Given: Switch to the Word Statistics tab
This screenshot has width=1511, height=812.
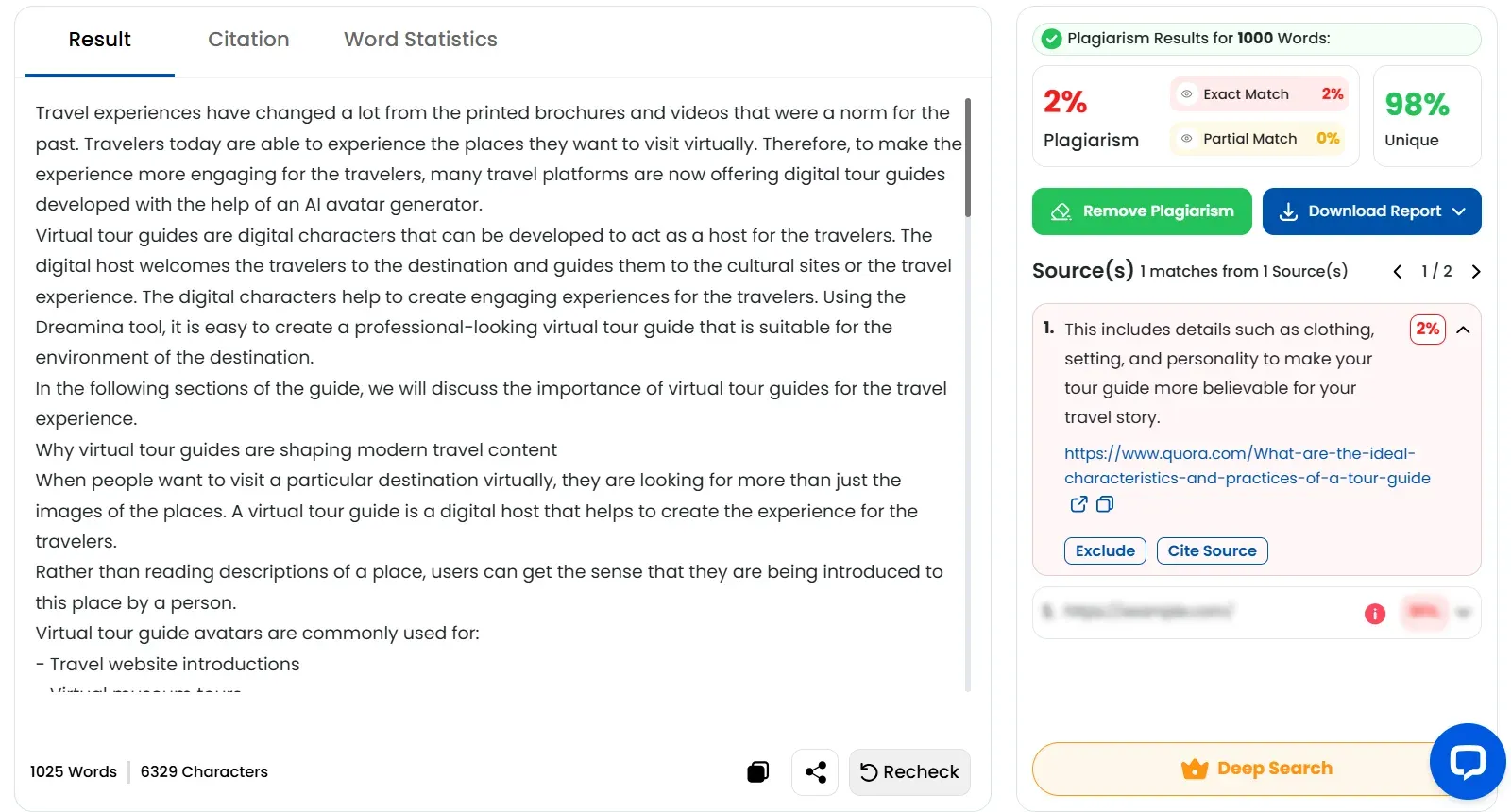Looking at the screenshot, I should [420, 40].
